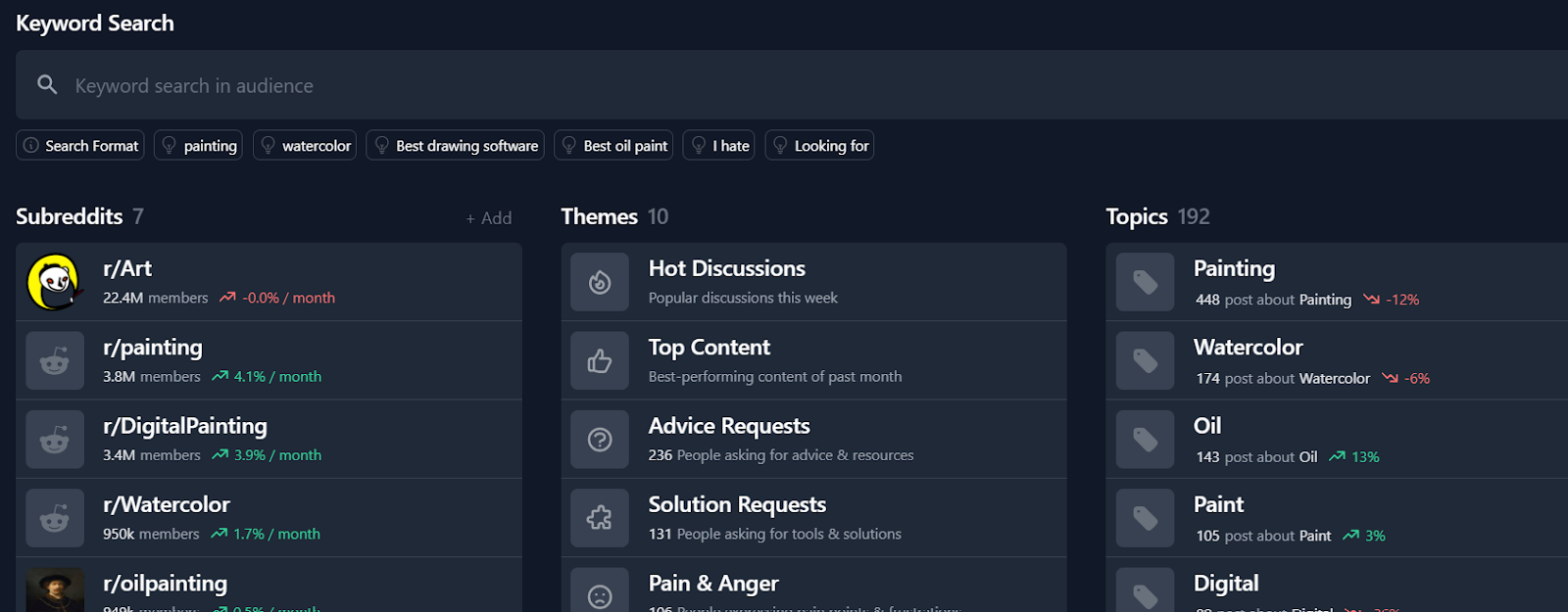Open the Oil topic
The height and width of the screenshot is (612, 1568).
pyautogui.click(x=1337, y=440)
